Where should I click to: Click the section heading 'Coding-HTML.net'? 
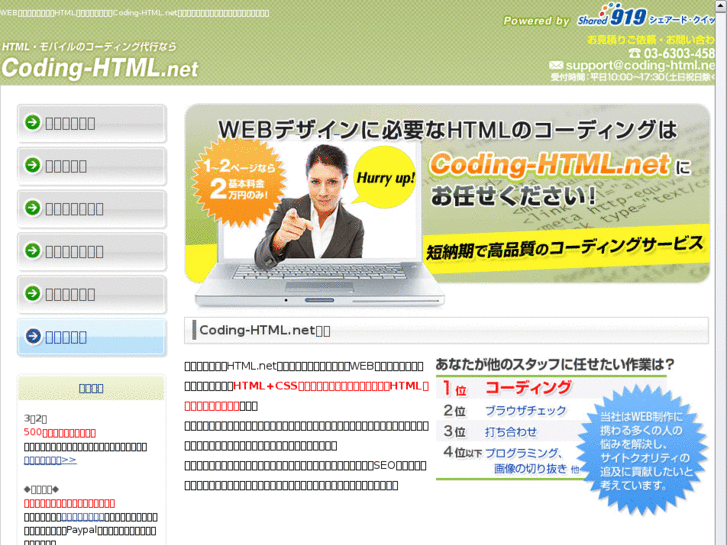click(257, 330)
